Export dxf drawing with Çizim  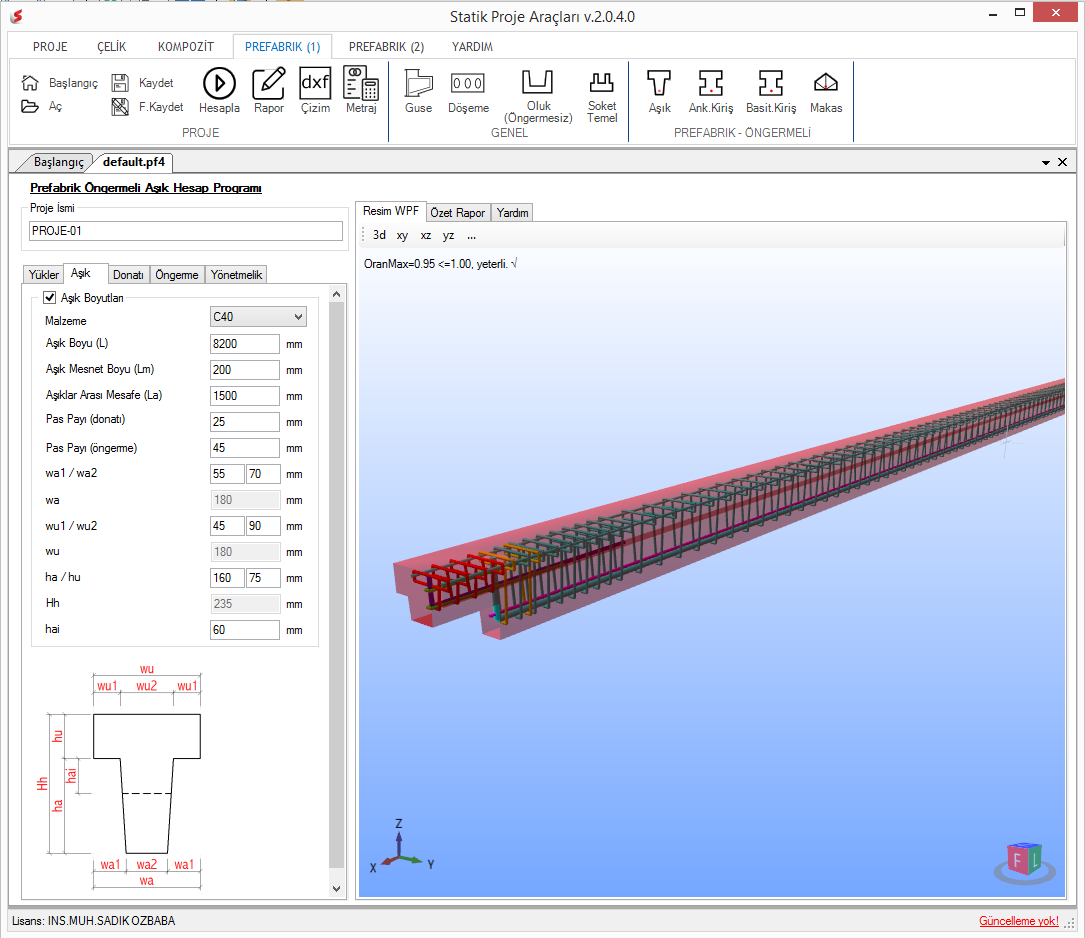[x=315, y=91]
